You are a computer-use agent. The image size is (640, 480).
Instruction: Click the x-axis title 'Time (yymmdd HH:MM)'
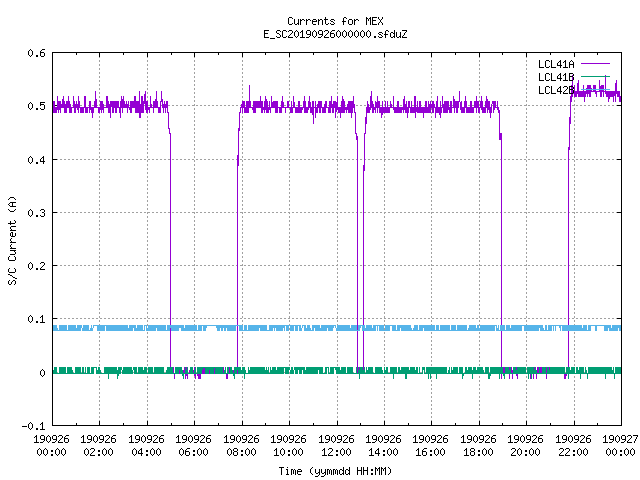[x=335, y=471]
